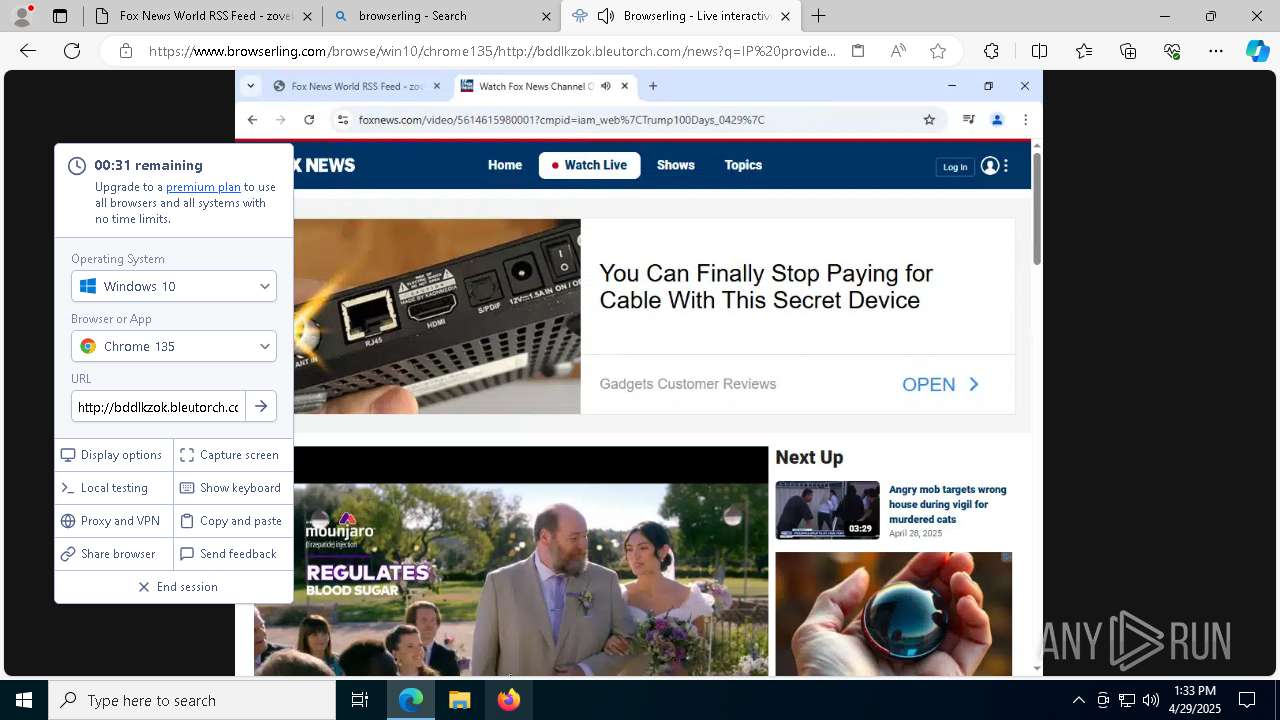Open Copilot in Edge toolbar
1280x720 pixels.
pyautogui.click(x=1257, y=51)
